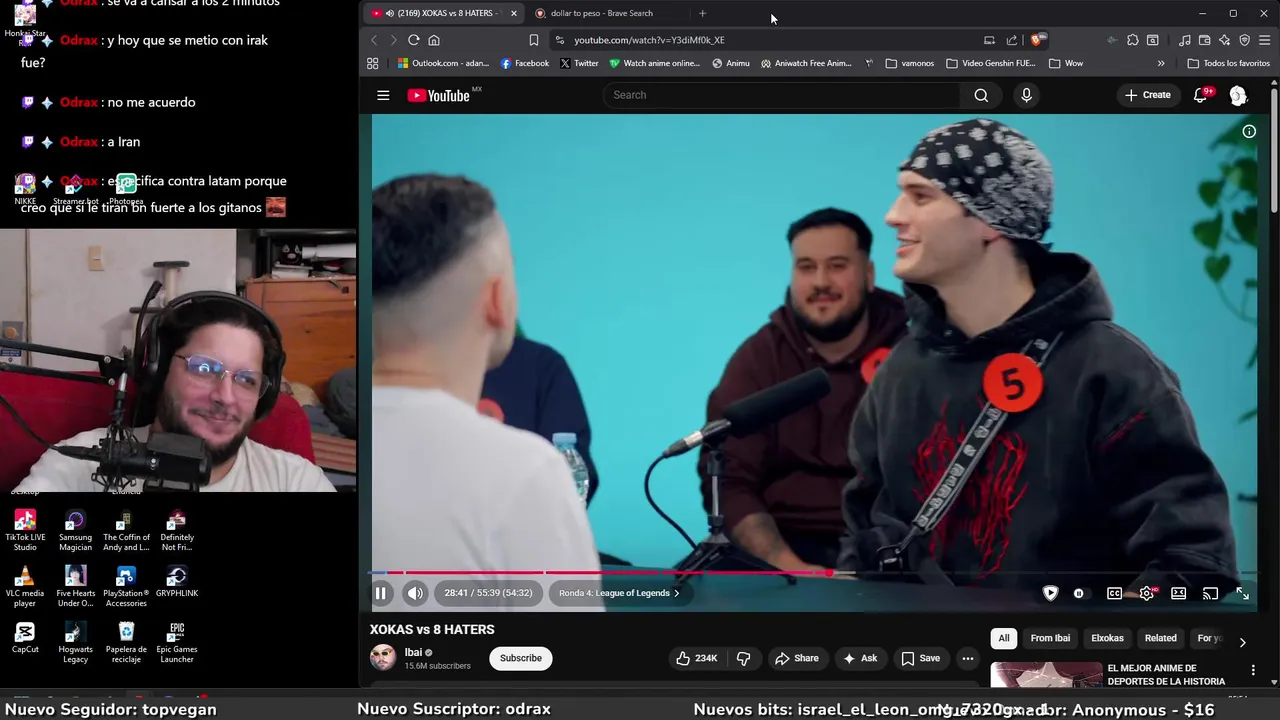The image size is (1280, 720).
Task: Open the Twitter bookmark
Action: tap(579, 63)
